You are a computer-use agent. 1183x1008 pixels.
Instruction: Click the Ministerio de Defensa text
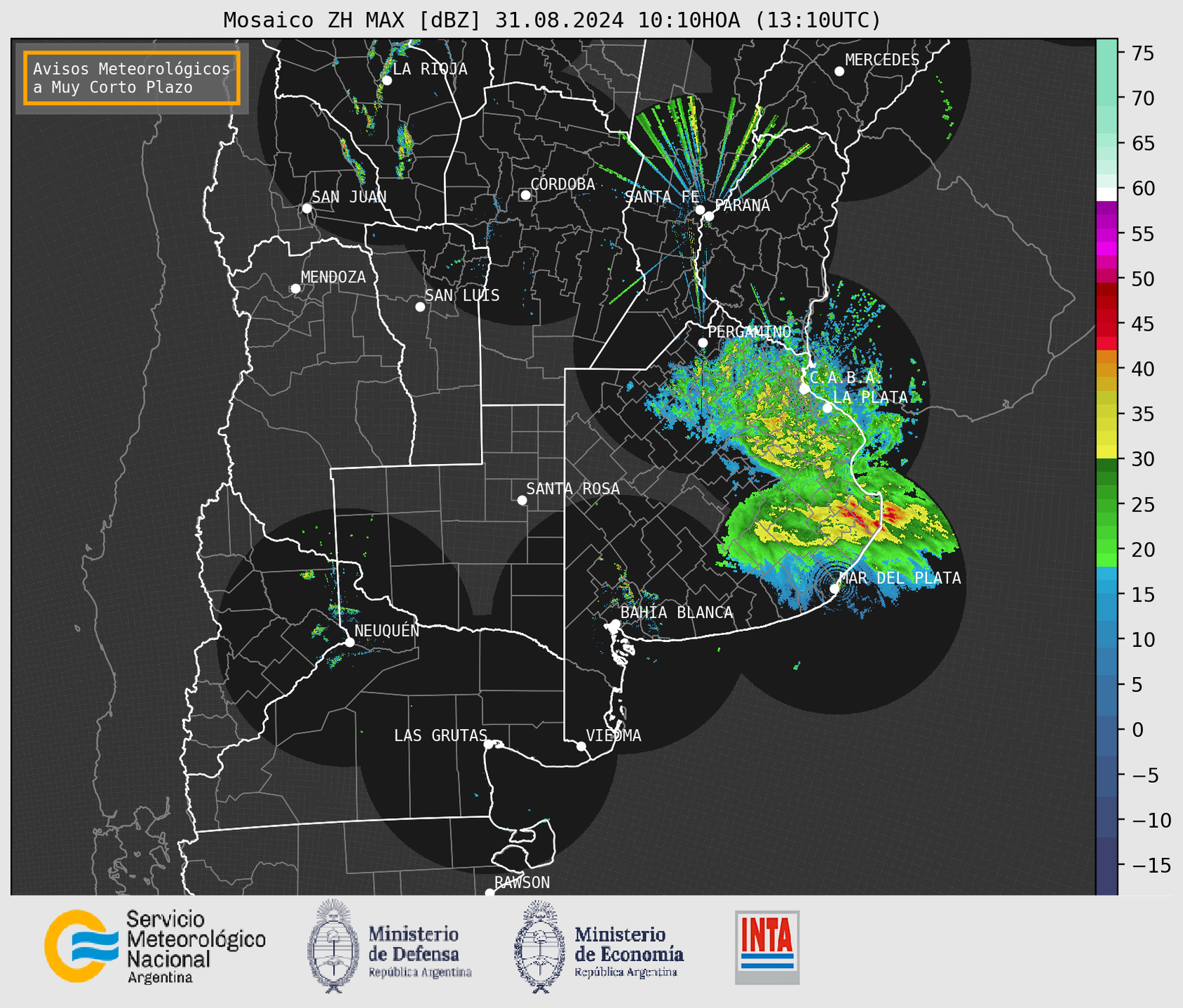coord(419,951)
